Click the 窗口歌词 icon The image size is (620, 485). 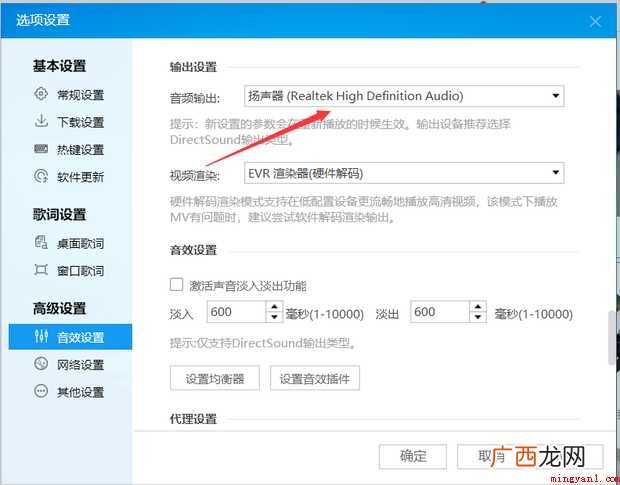(41, 270)
